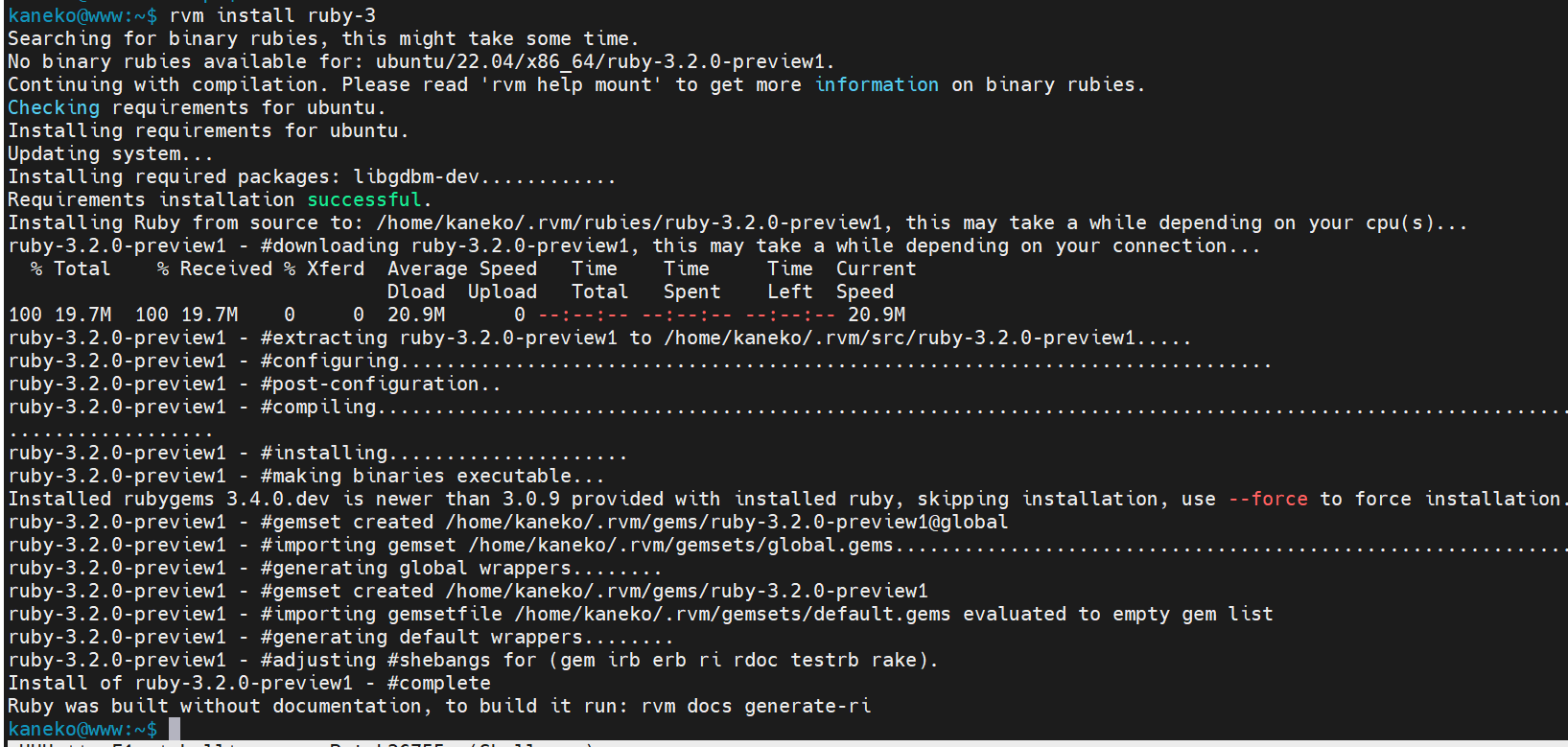
Task: Click the '#complete' status text
Action: tap(438, 684)
